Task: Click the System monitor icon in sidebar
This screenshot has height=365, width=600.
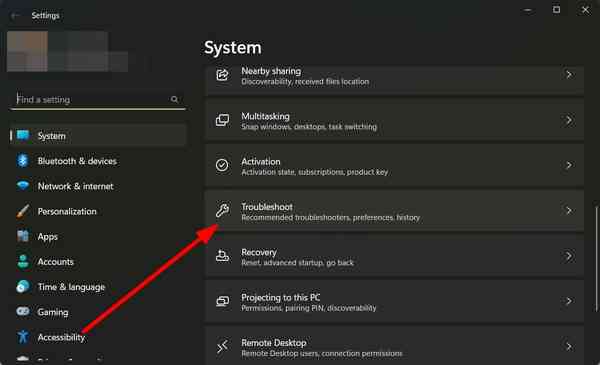Action: click(x=23, y=135)
